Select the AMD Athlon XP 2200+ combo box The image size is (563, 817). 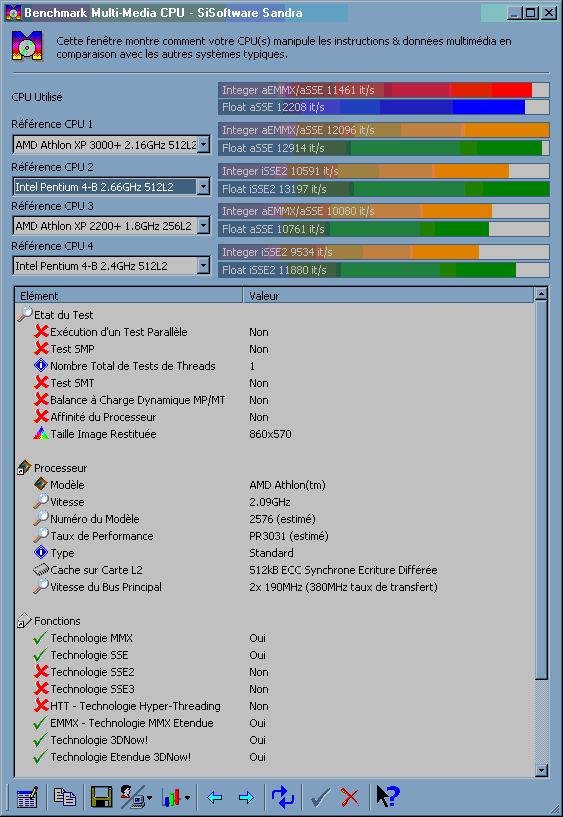[111, 226]
